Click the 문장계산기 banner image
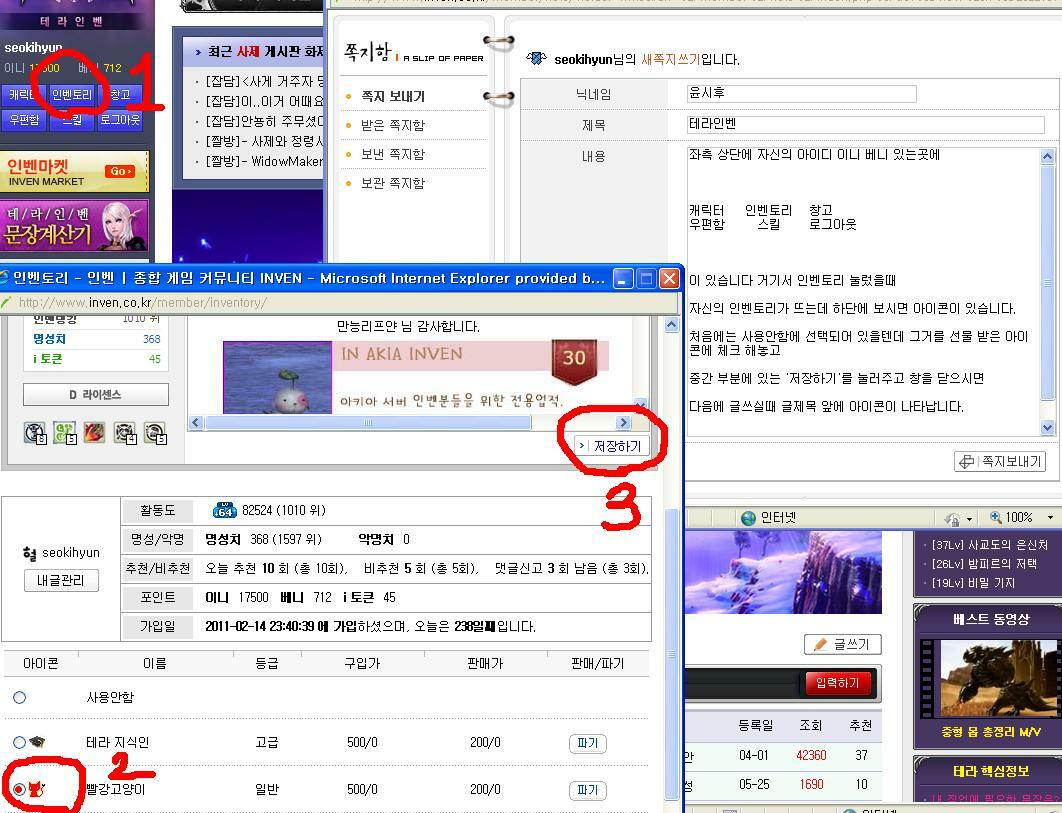This screenshot has width=1062, height=813. [x=75, y=225]
